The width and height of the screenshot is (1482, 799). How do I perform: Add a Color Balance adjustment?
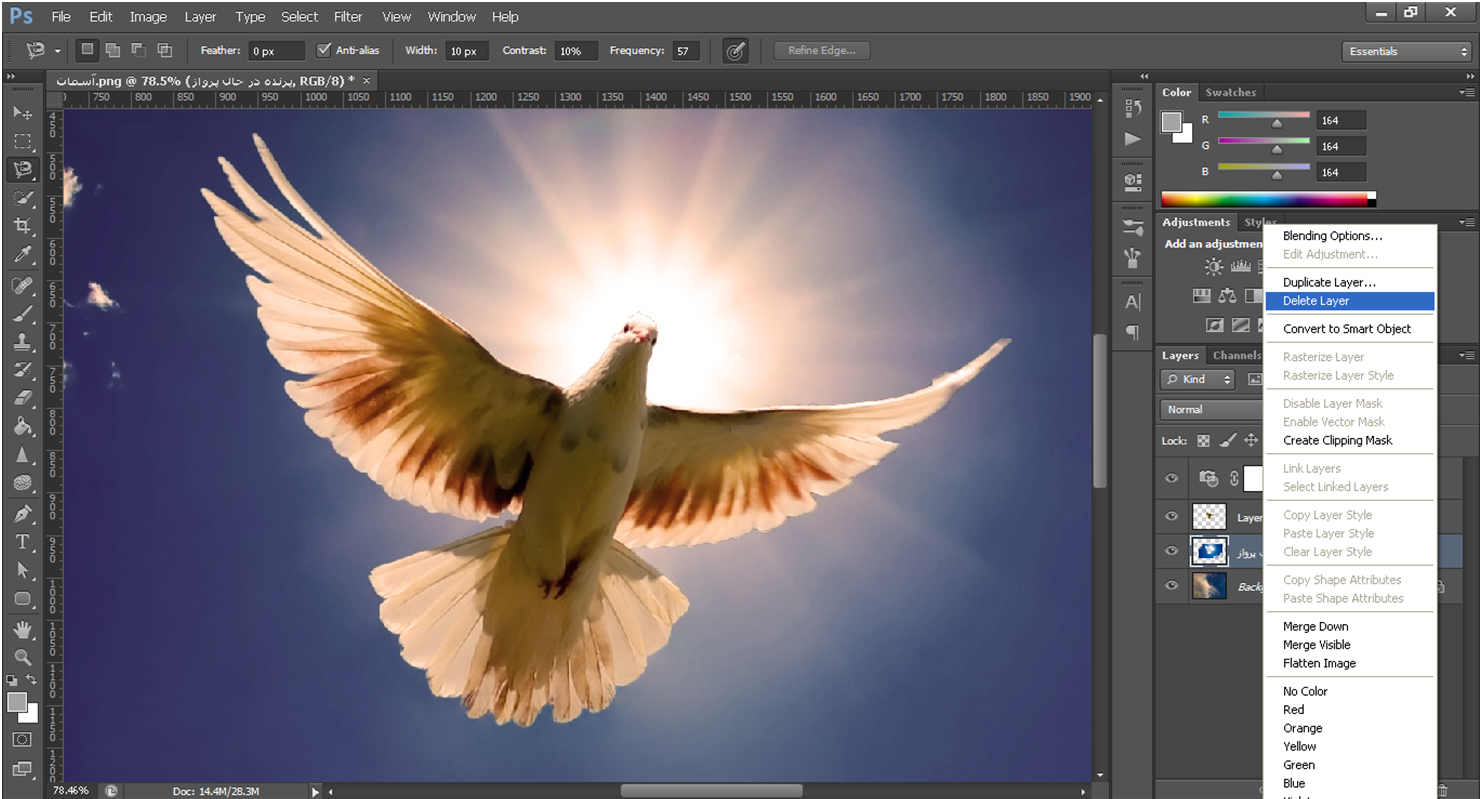[1227, 296]
